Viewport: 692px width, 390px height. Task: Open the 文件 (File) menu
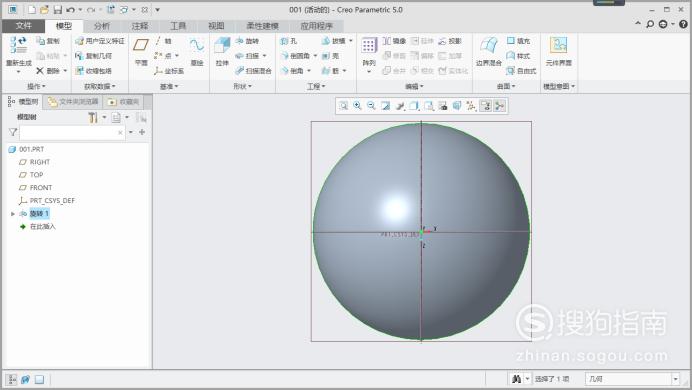pos(23,26)
